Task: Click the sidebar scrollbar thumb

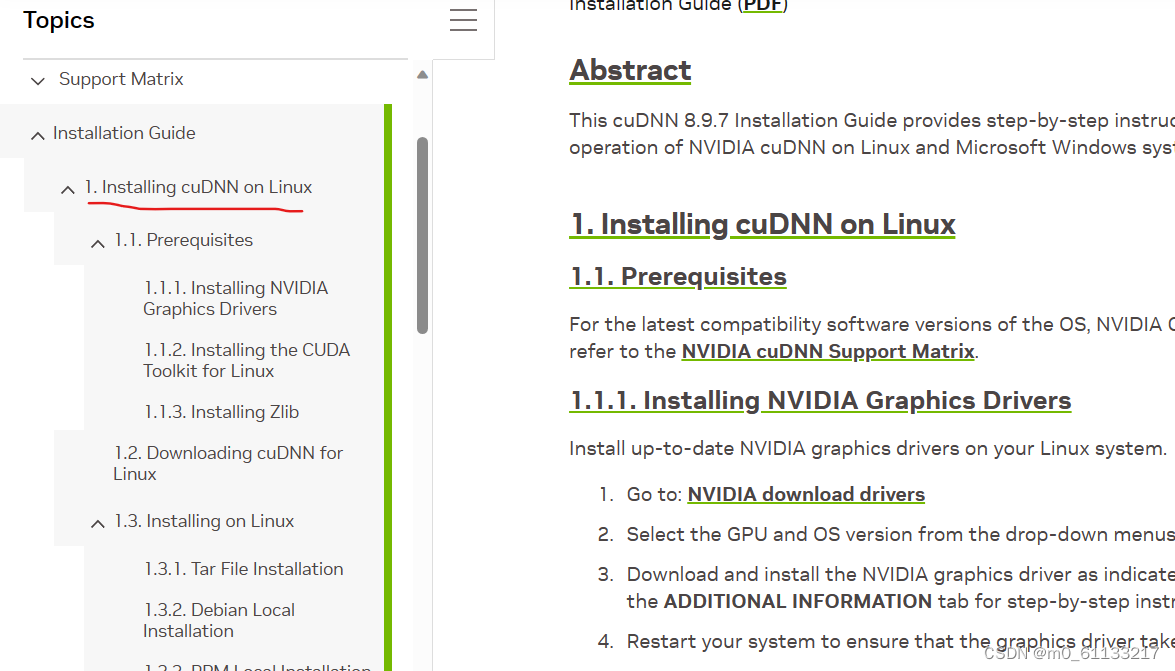Action: coord(423,235)
